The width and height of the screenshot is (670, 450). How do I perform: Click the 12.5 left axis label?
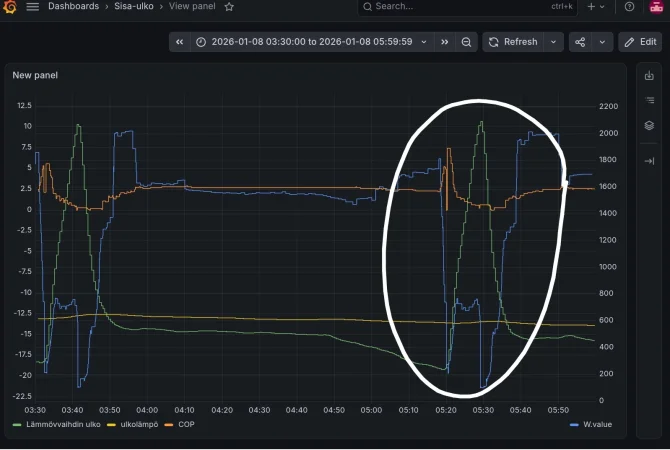(24, 105)
